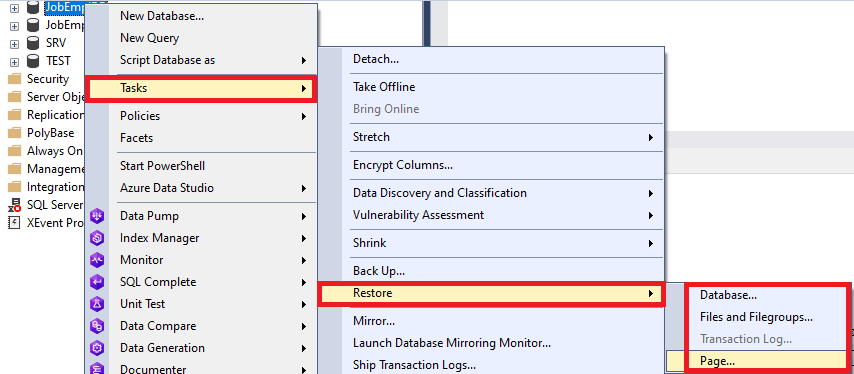Click the Data Compare icon
The height and width of the screenshot is (374, 854).
click(x=97, y=326)
